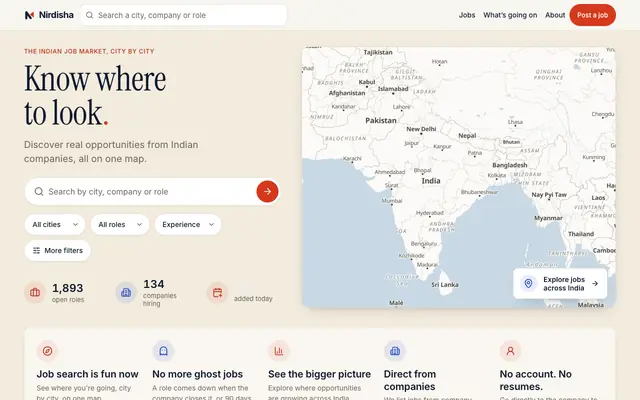Expand the Experience dropdown
Screen dimensions: 640x400
point(188,224)
